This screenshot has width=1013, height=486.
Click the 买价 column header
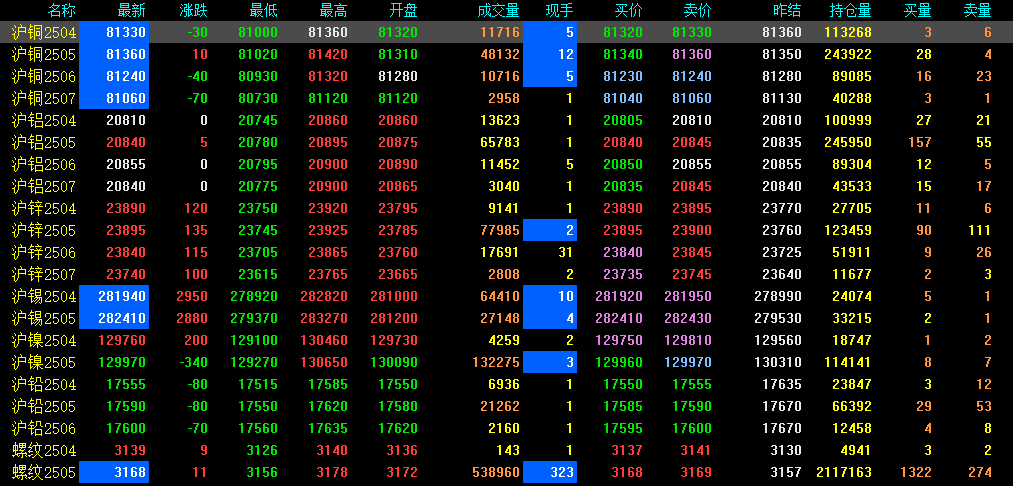(x=629, y=10)
